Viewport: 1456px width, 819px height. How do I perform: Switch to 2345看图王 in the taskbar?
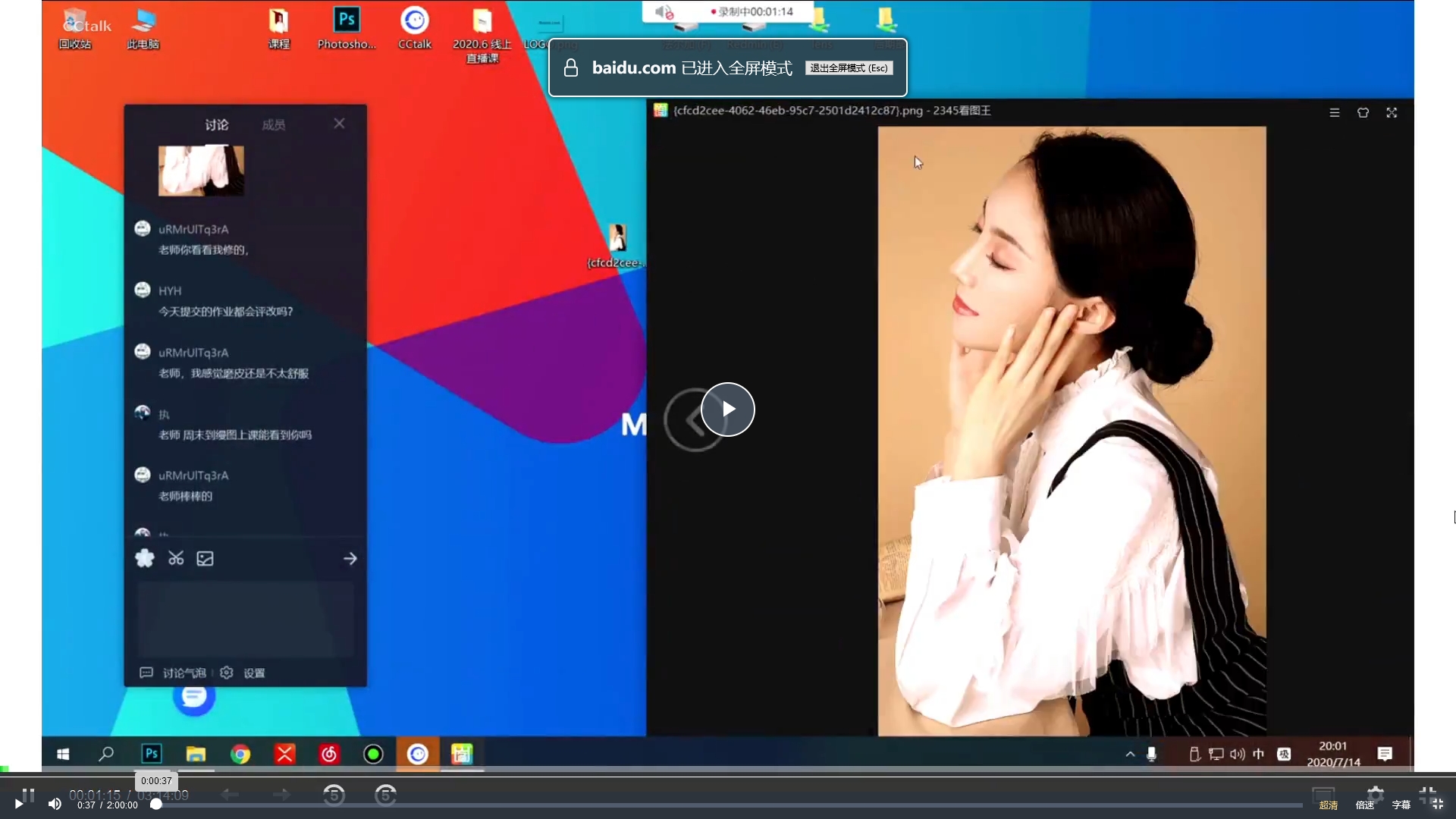(462, 754)
